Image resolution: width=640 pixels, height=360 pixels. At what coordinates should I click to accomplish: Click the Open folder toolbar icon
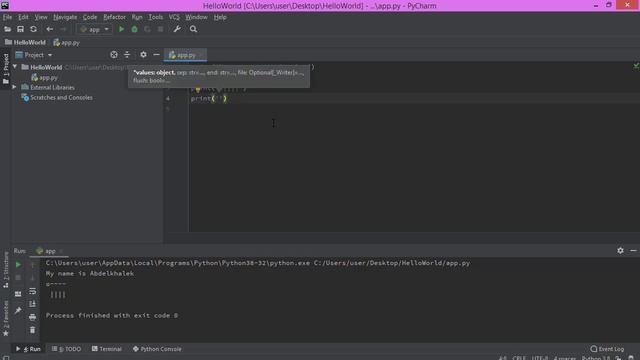(7, 29)
